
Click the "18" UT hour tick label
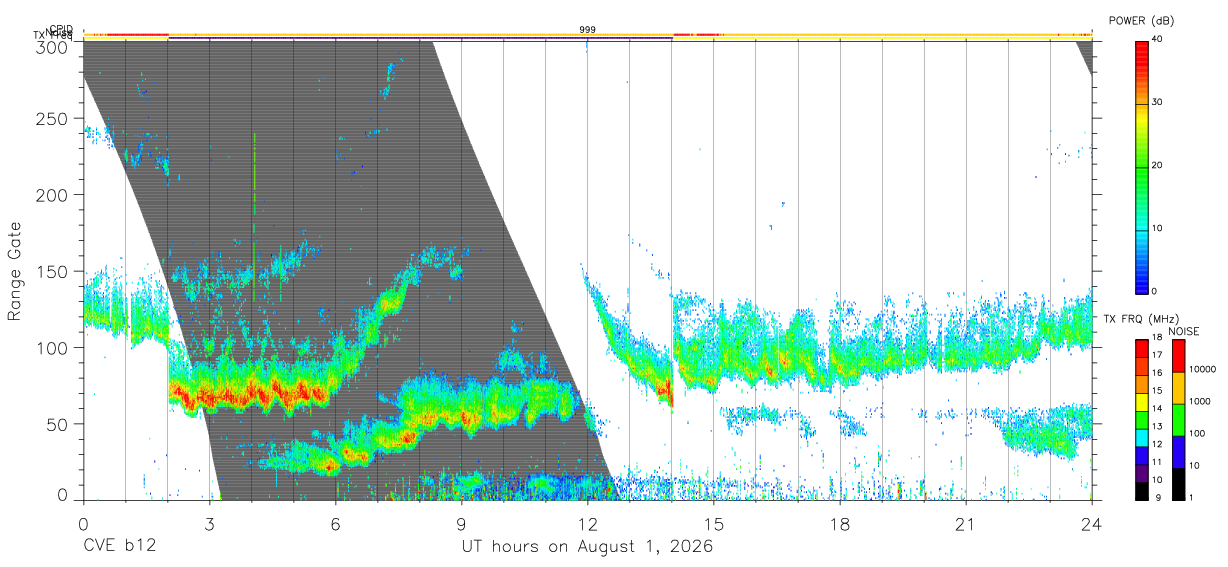[x=840, y=524]
